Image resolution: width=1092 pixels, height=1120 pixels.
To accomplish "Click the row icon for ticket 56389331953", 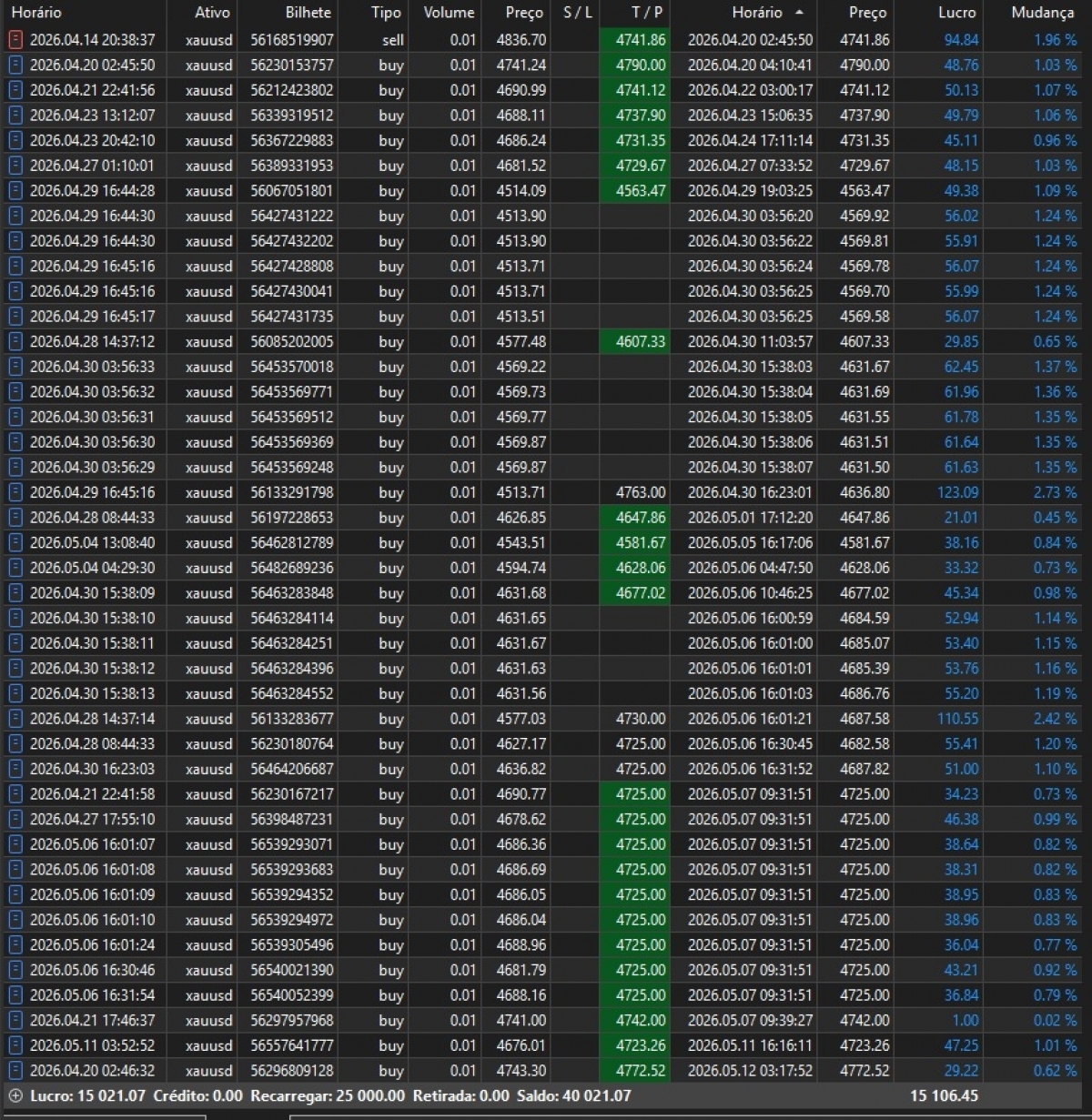I will (x=15, y=166).
